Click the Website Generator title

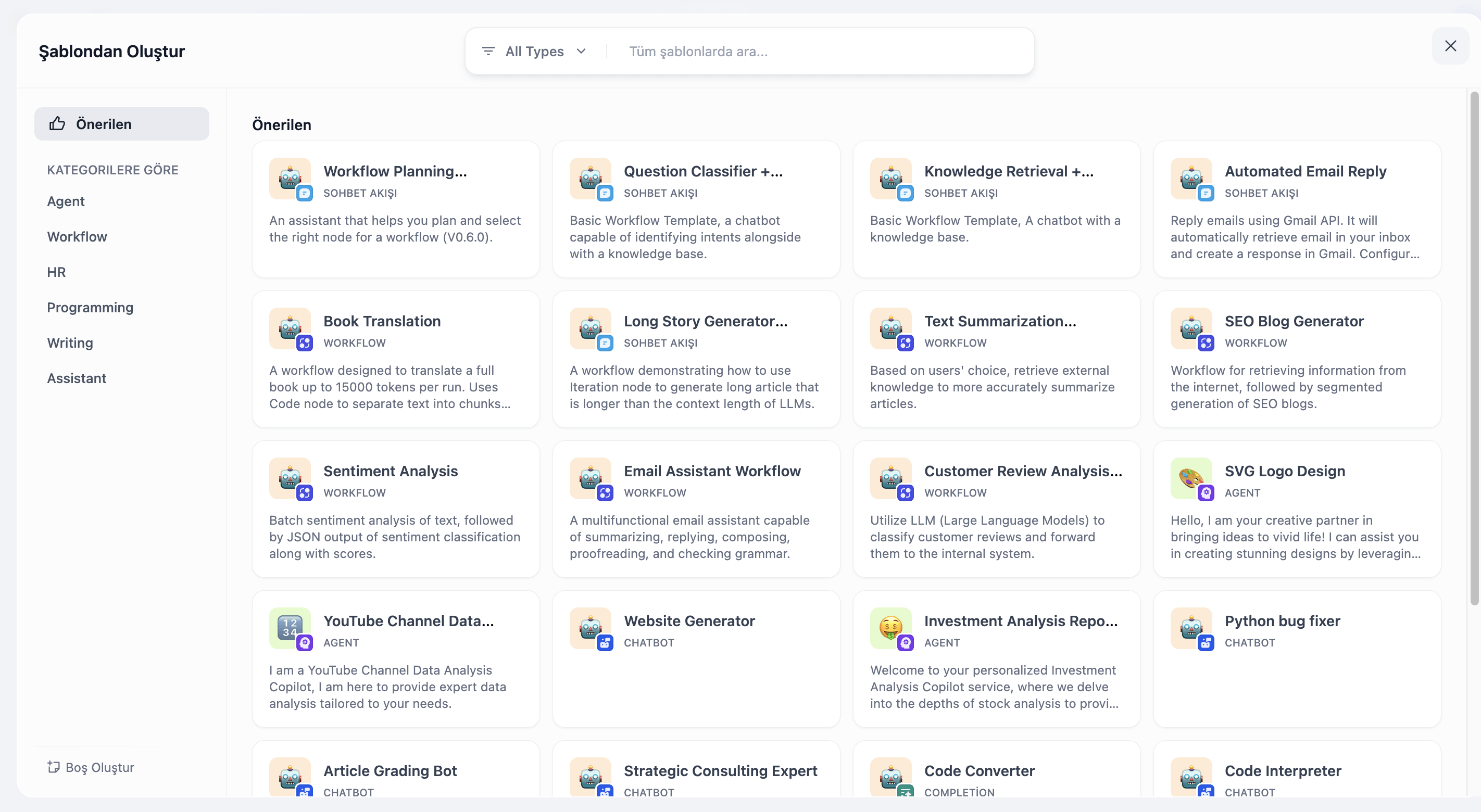click(x=689, y=621)
